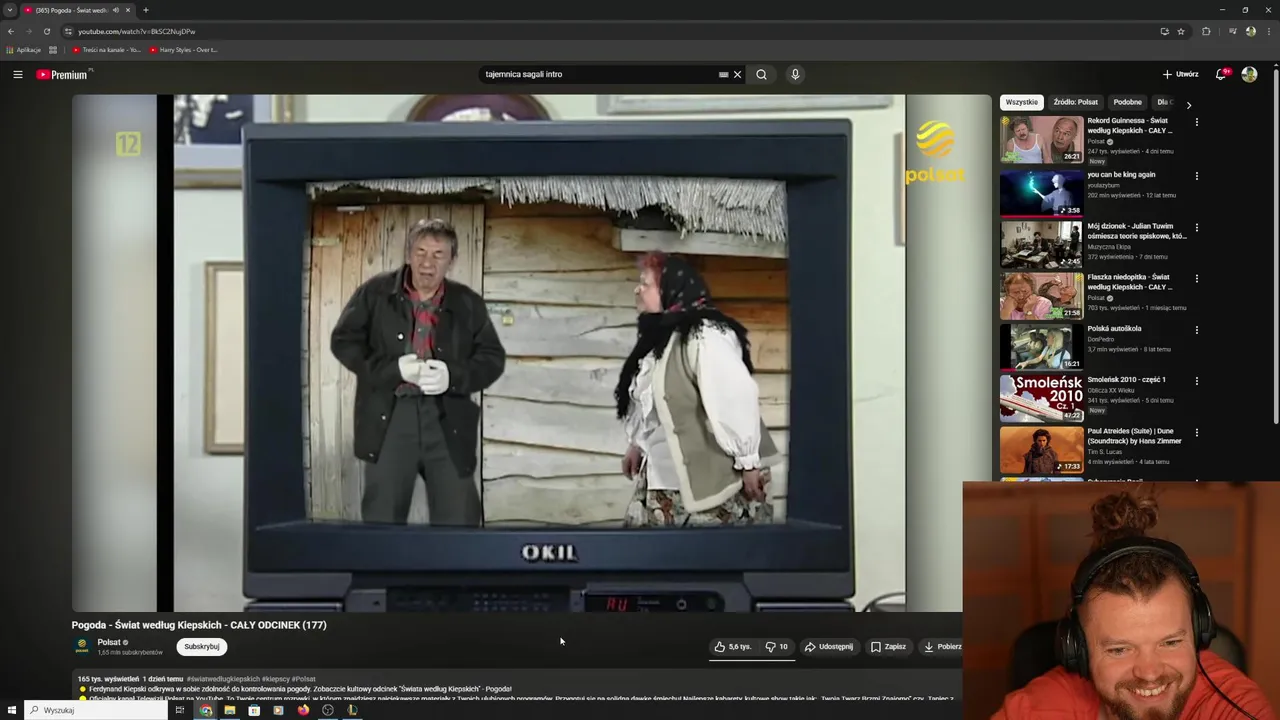
Task: Open Windows Start button
Action: point(12,710)
